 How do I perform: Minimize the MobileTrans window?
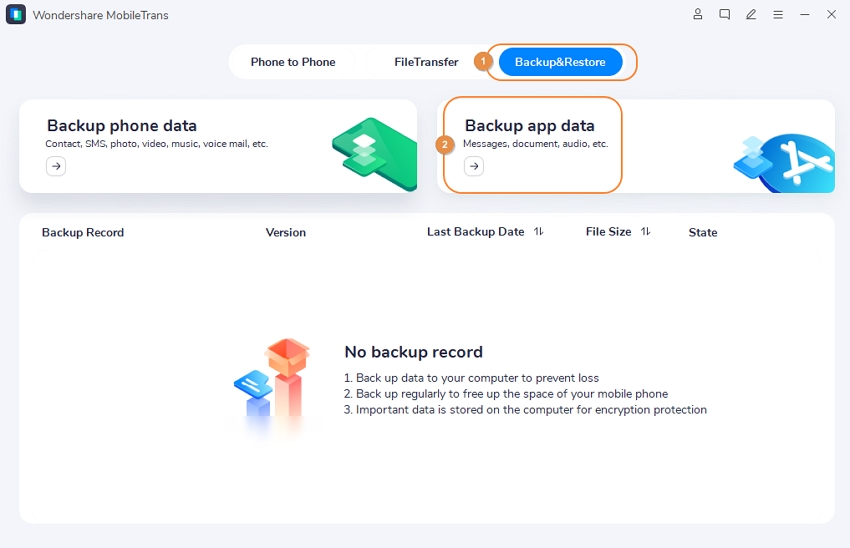805,15
